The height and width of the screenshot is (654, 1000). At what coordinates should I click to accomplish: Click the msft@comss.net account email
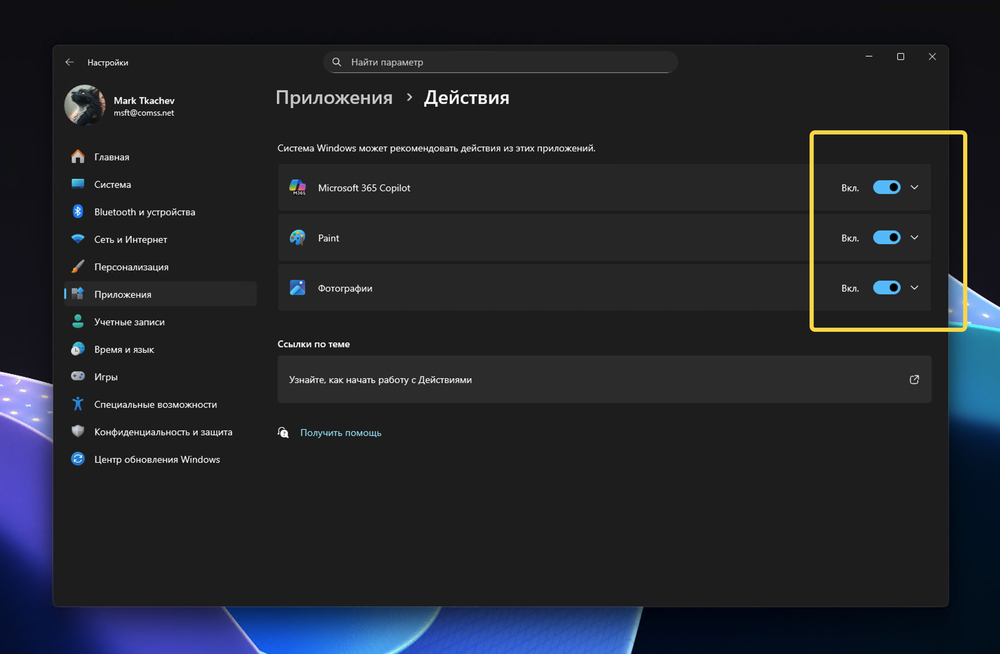point(143,113)
